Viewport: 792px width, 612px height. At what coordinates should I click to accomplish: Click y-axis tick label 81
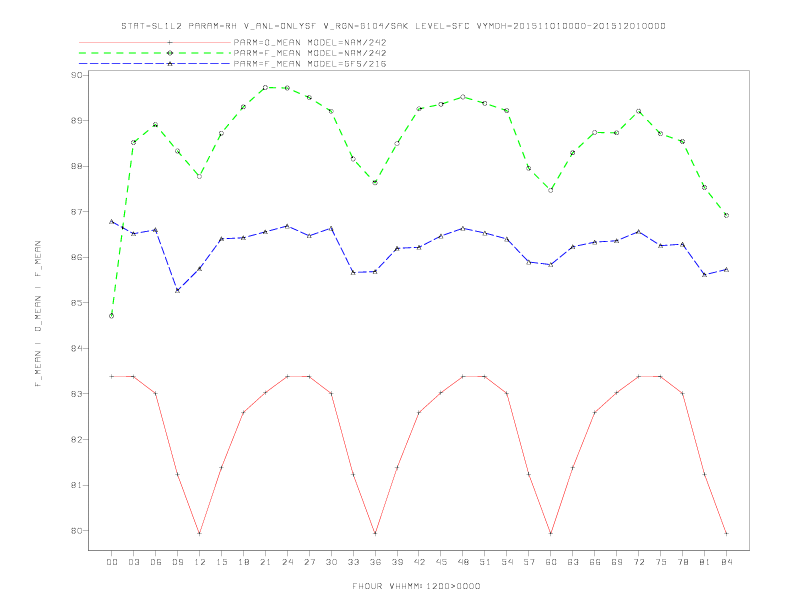(x=77, y=485)
